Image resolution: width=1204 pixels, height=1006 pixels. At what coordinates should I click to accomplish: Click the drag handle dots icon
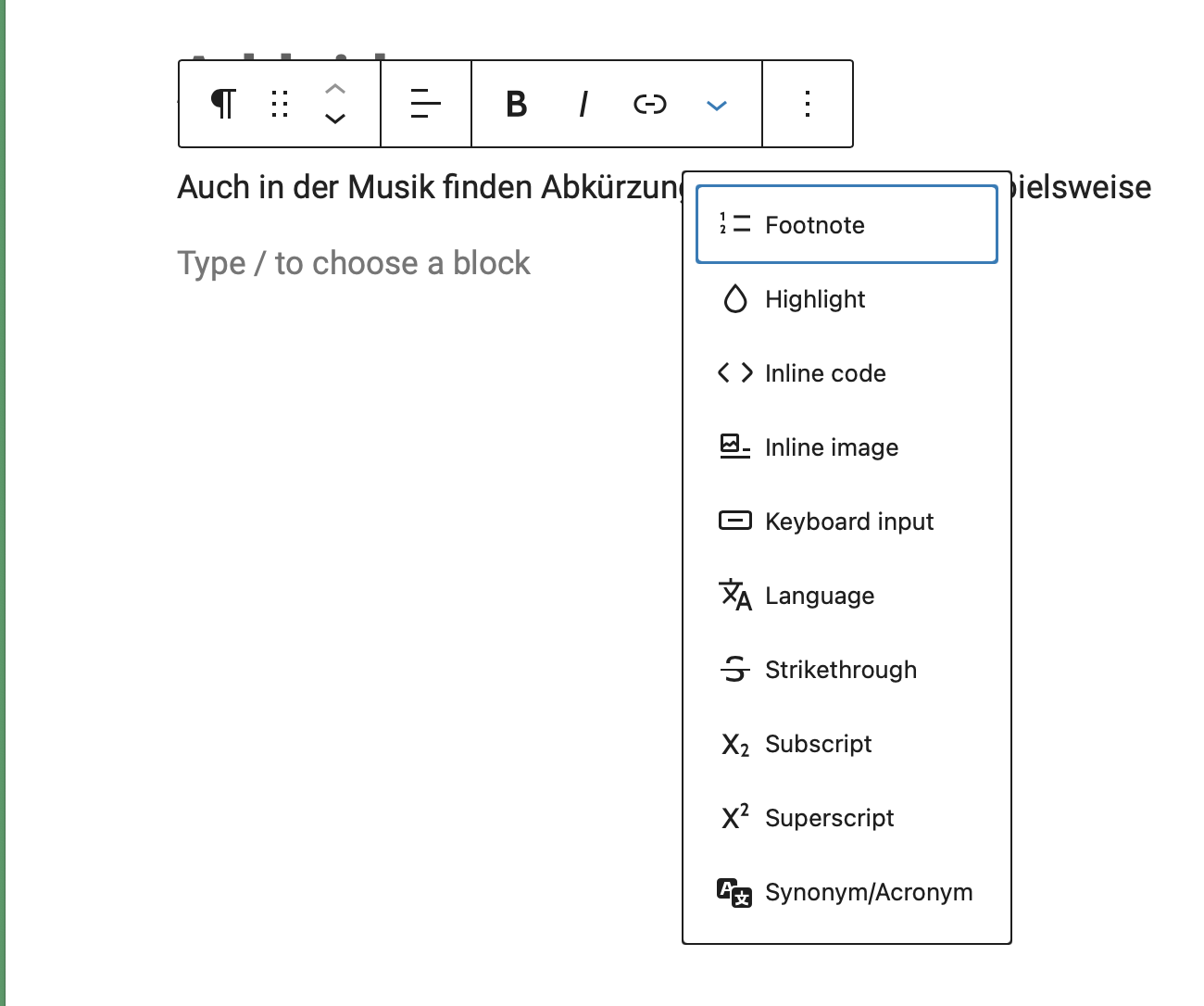280,104
